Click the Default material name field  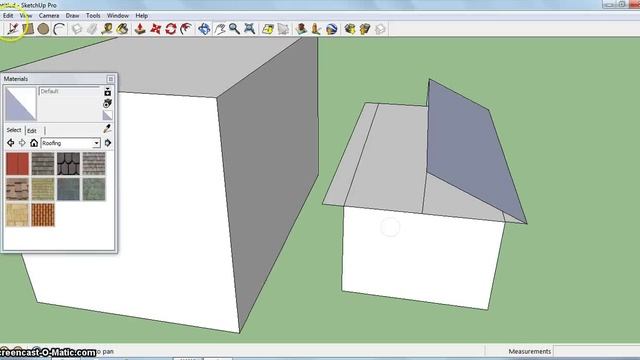point(69,91)
